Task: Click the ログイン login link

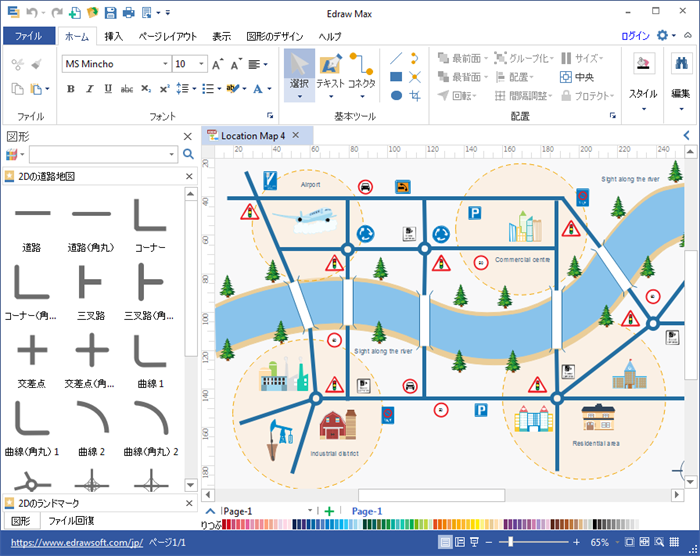Action: coord(635,36)
